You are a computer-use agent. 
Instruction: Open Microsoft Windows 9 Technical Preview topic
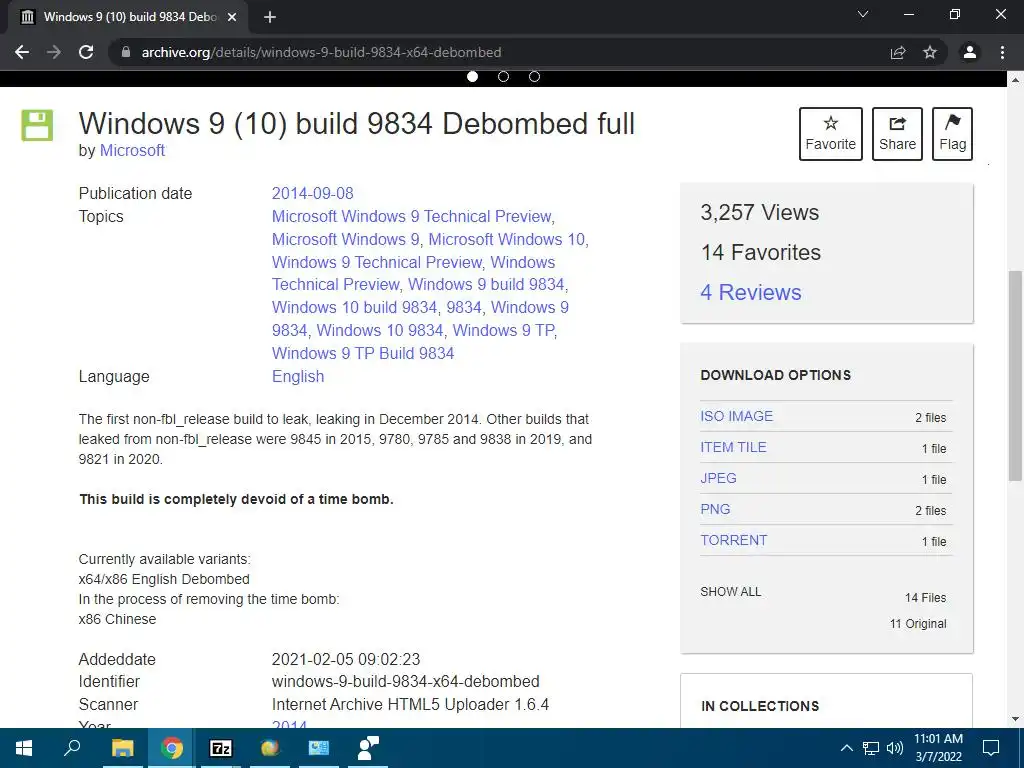(411, 216)
